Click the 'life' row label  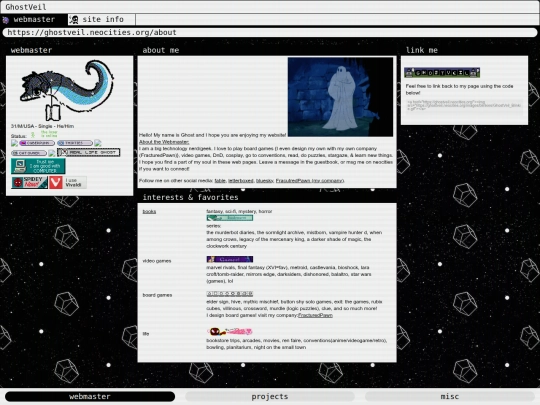click(146, 334)
